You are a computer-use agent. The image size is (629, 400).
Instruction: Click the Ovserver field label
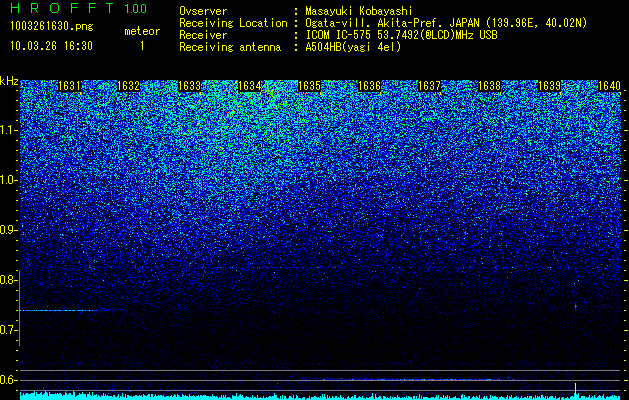pyautogui.click(x=203, y=11)
